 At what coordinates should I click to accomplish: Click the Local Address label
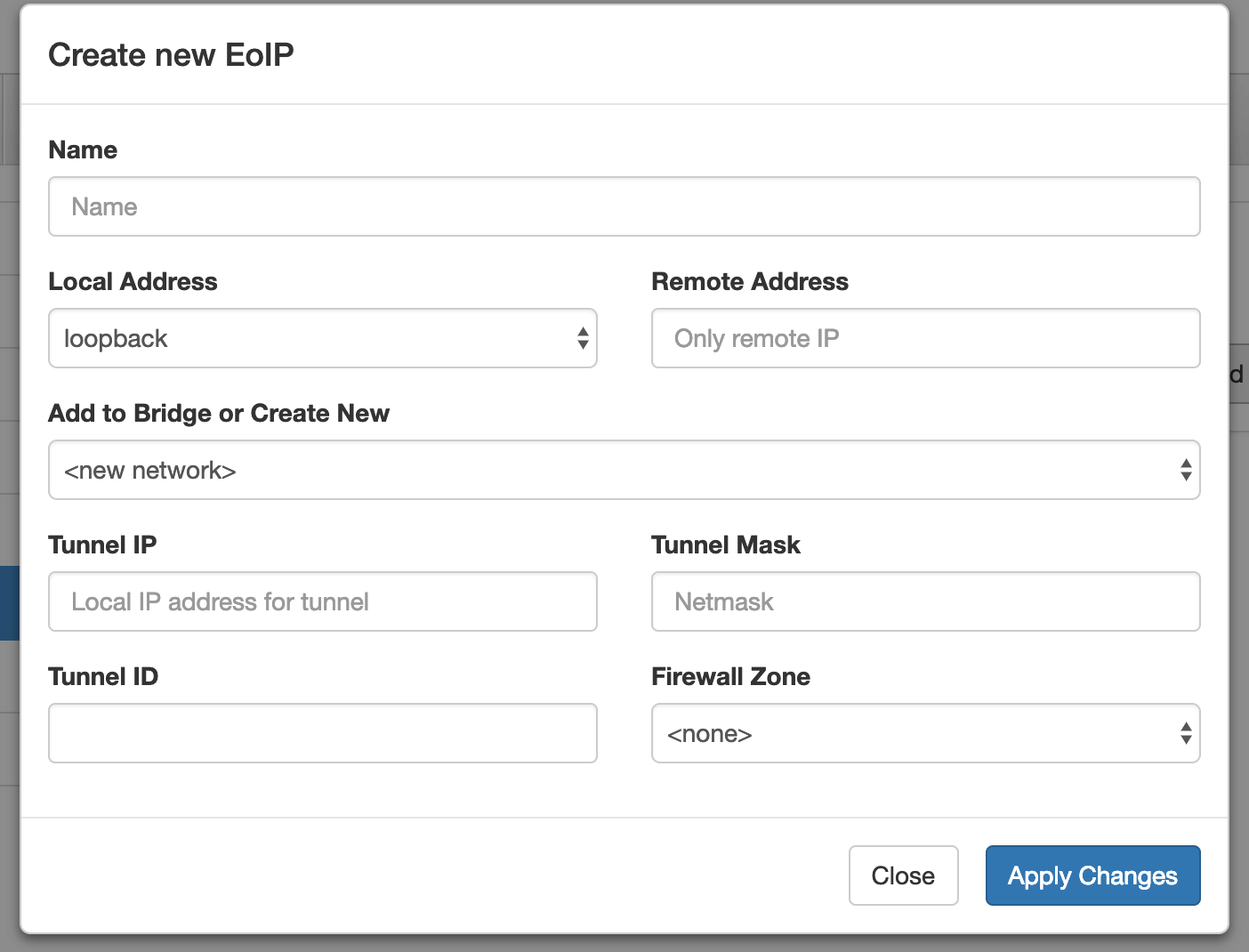(x=133, y=281)
